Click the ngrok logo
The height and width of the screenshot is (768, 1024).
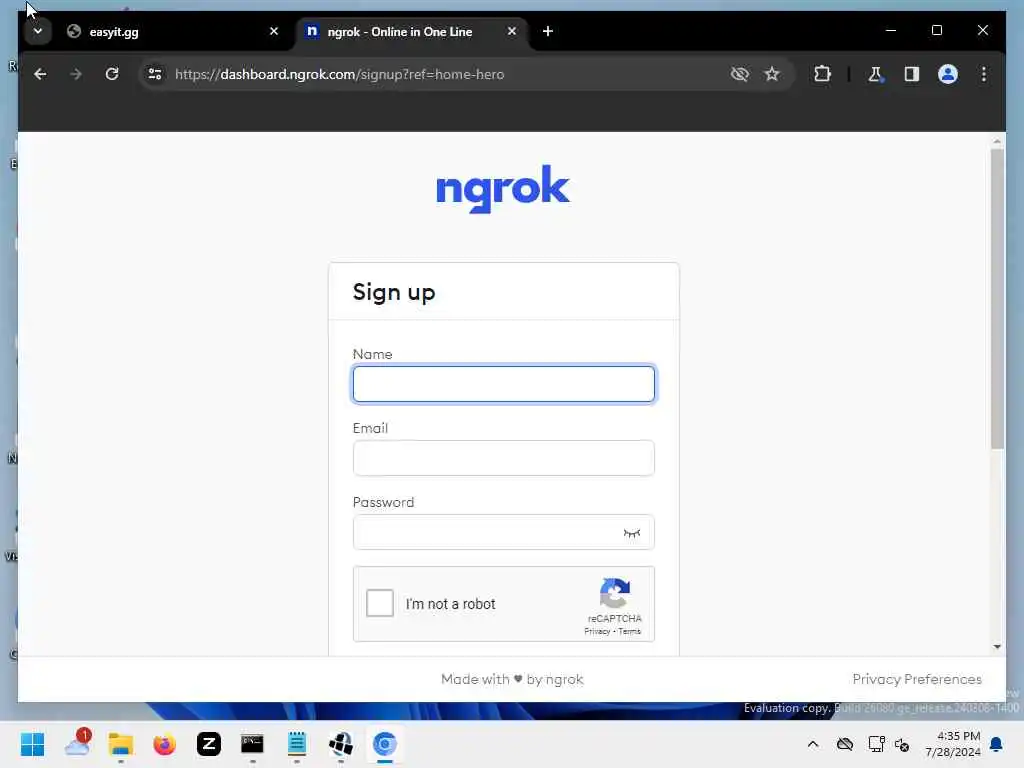click(503, 189)
